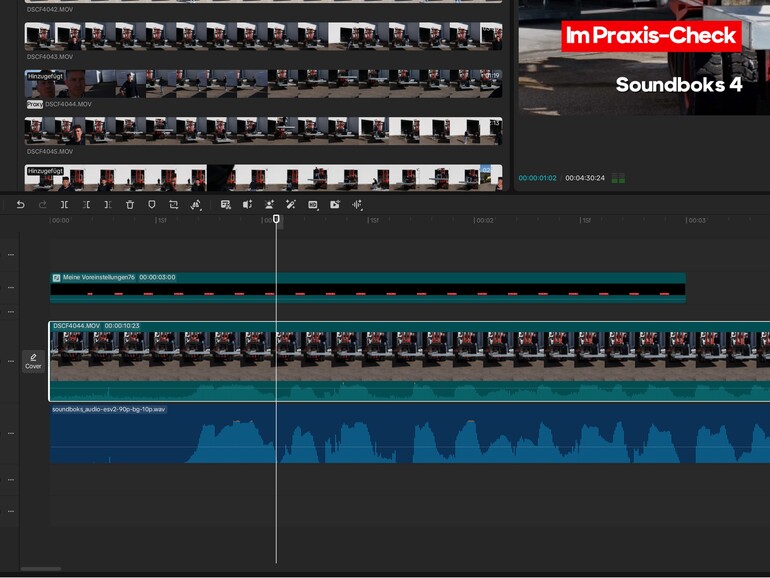Click the audio level meter in preview
770x578 pixels.
(x=618, y=178)
